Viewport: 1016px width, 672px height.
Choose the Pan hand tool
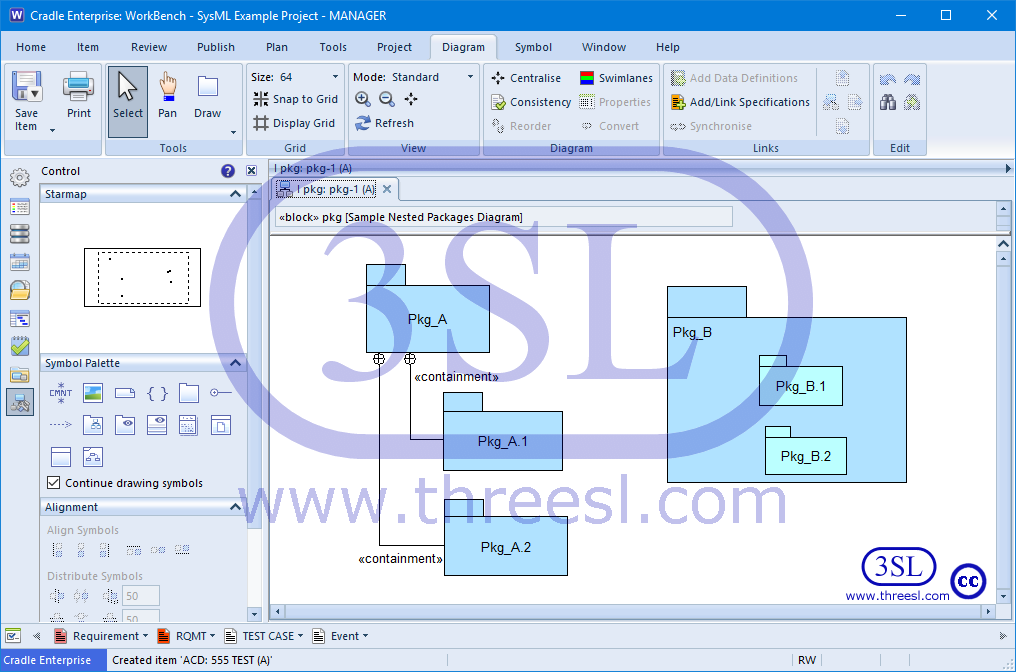[x=167, y=96]
